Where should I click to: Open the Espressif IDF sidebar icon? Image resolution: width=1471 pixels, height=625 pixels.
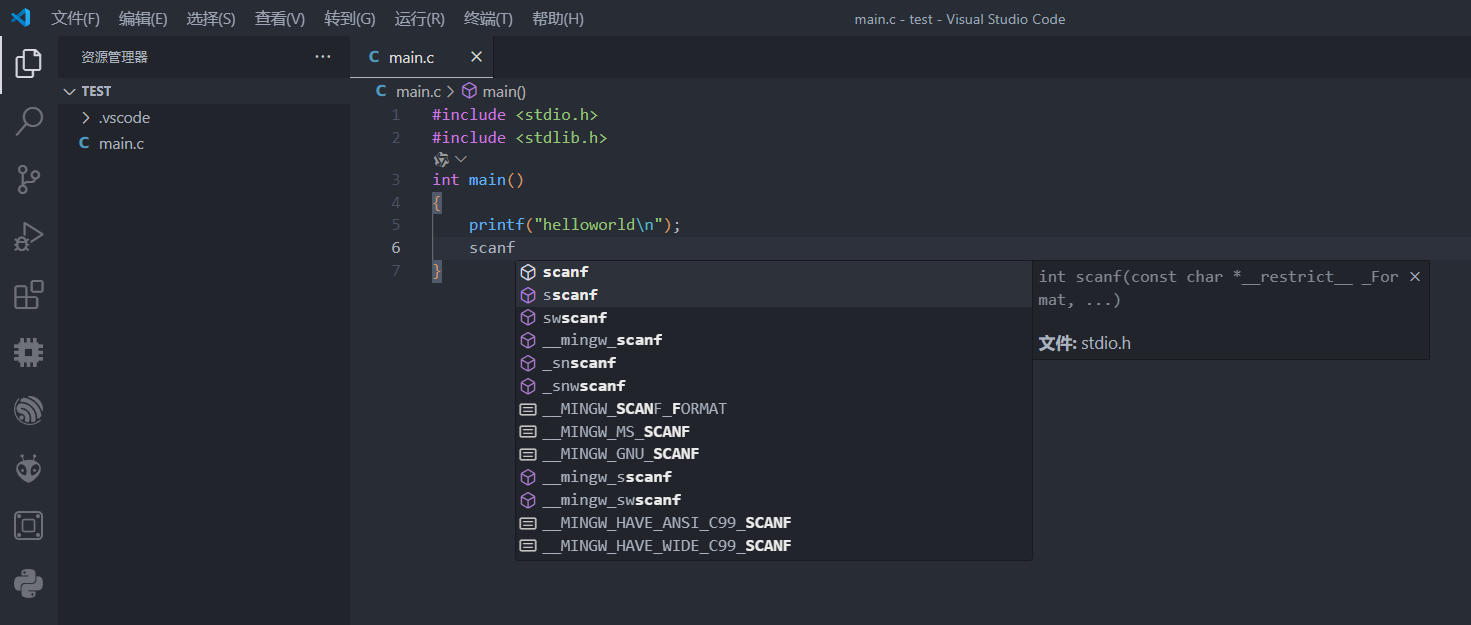[x=28, y=410]
